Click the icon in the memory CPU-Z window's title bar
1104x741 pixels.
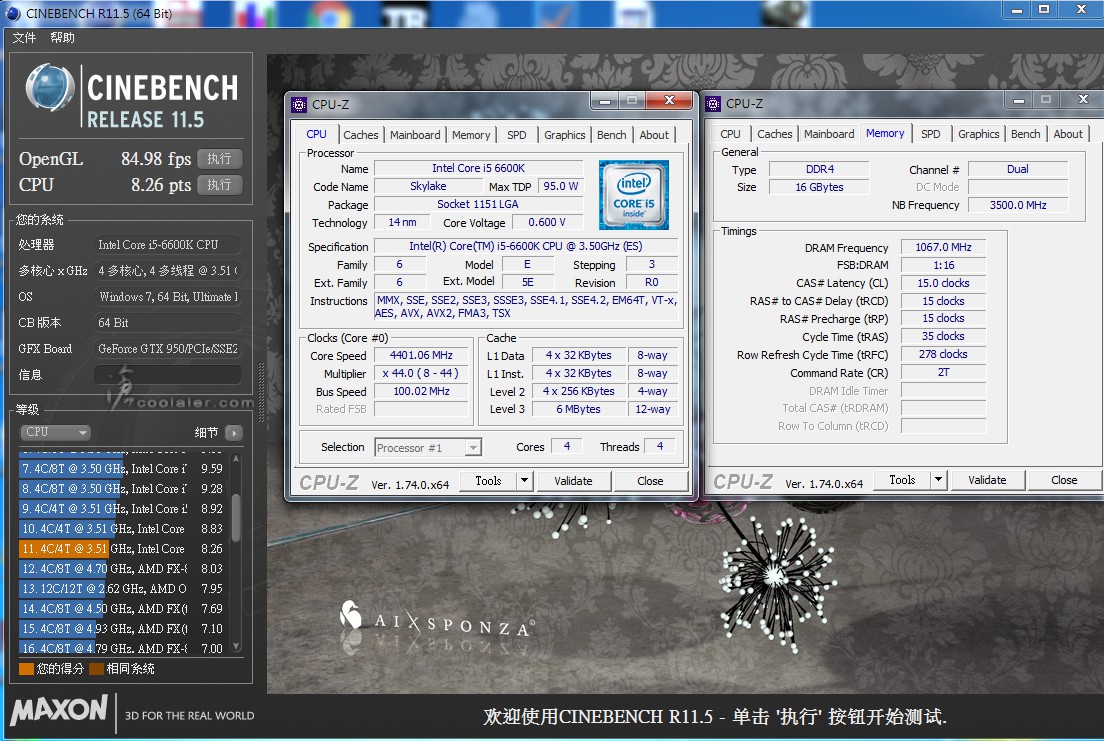tap(713, 104)
